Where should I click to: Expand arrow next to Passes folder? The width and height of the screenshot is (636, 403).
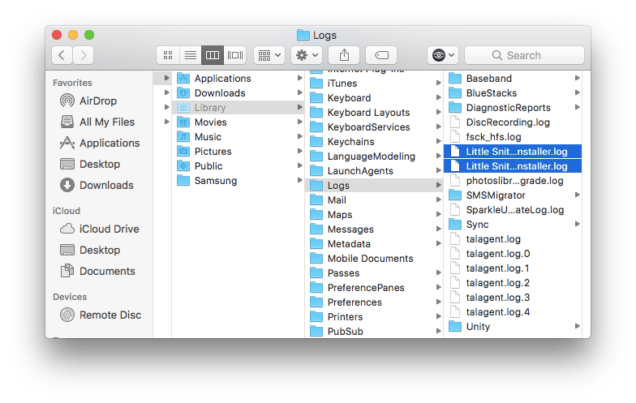click(x=438, y=272)
